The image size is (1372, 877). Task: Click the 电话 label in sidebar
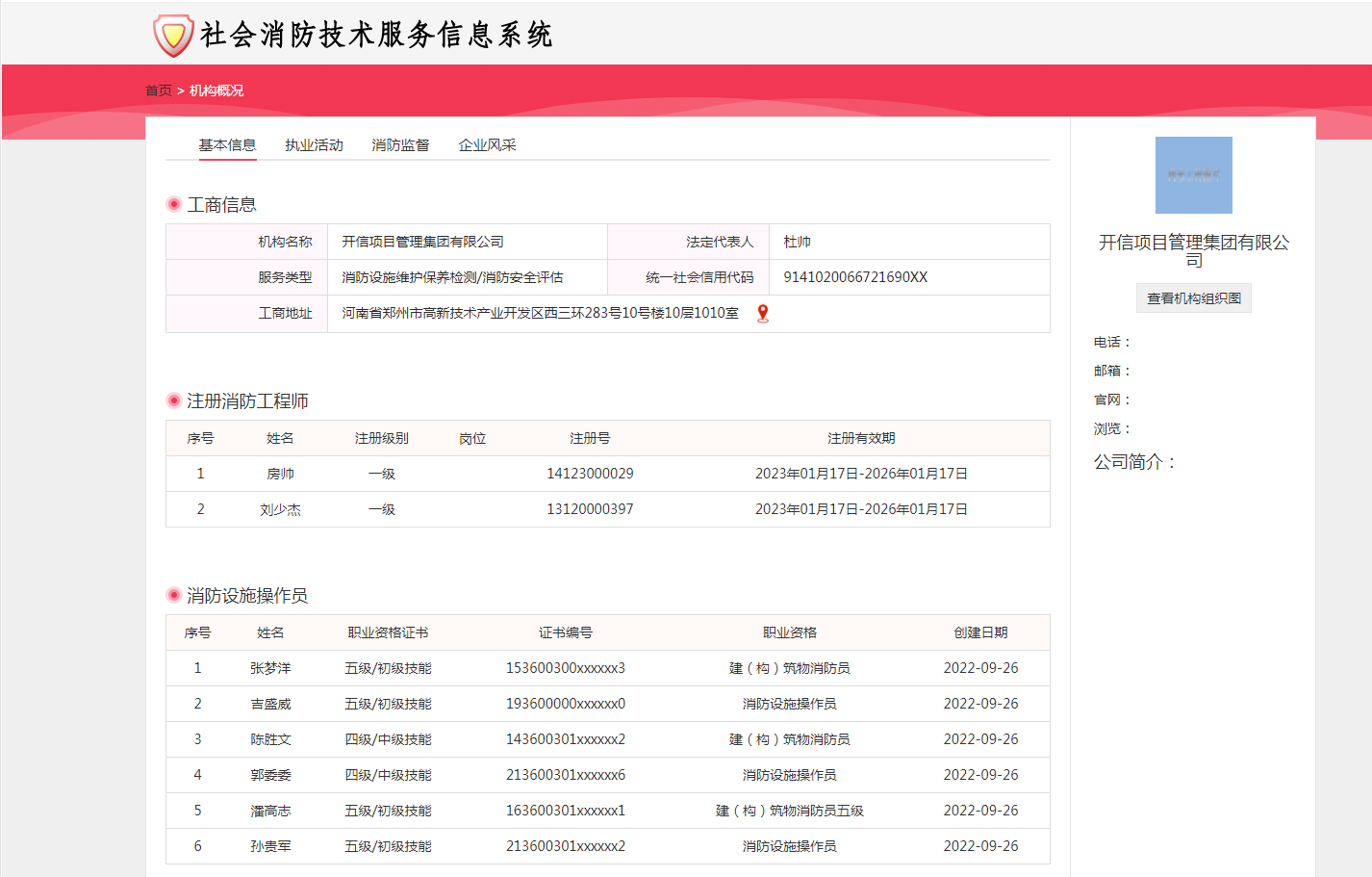[x=1111, y=342]
